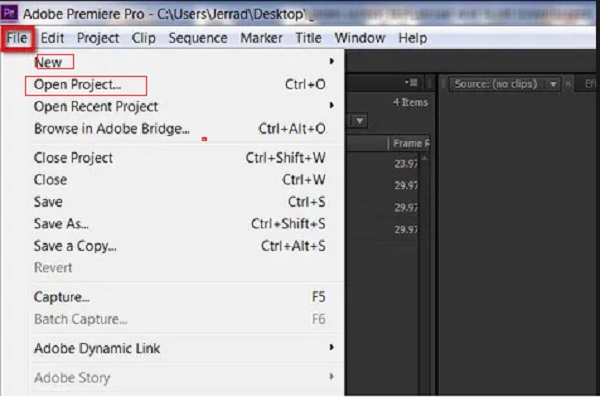Click the project list scrollbar up arrow
This screenshot has height=397, width=600.
coord(424,158)
